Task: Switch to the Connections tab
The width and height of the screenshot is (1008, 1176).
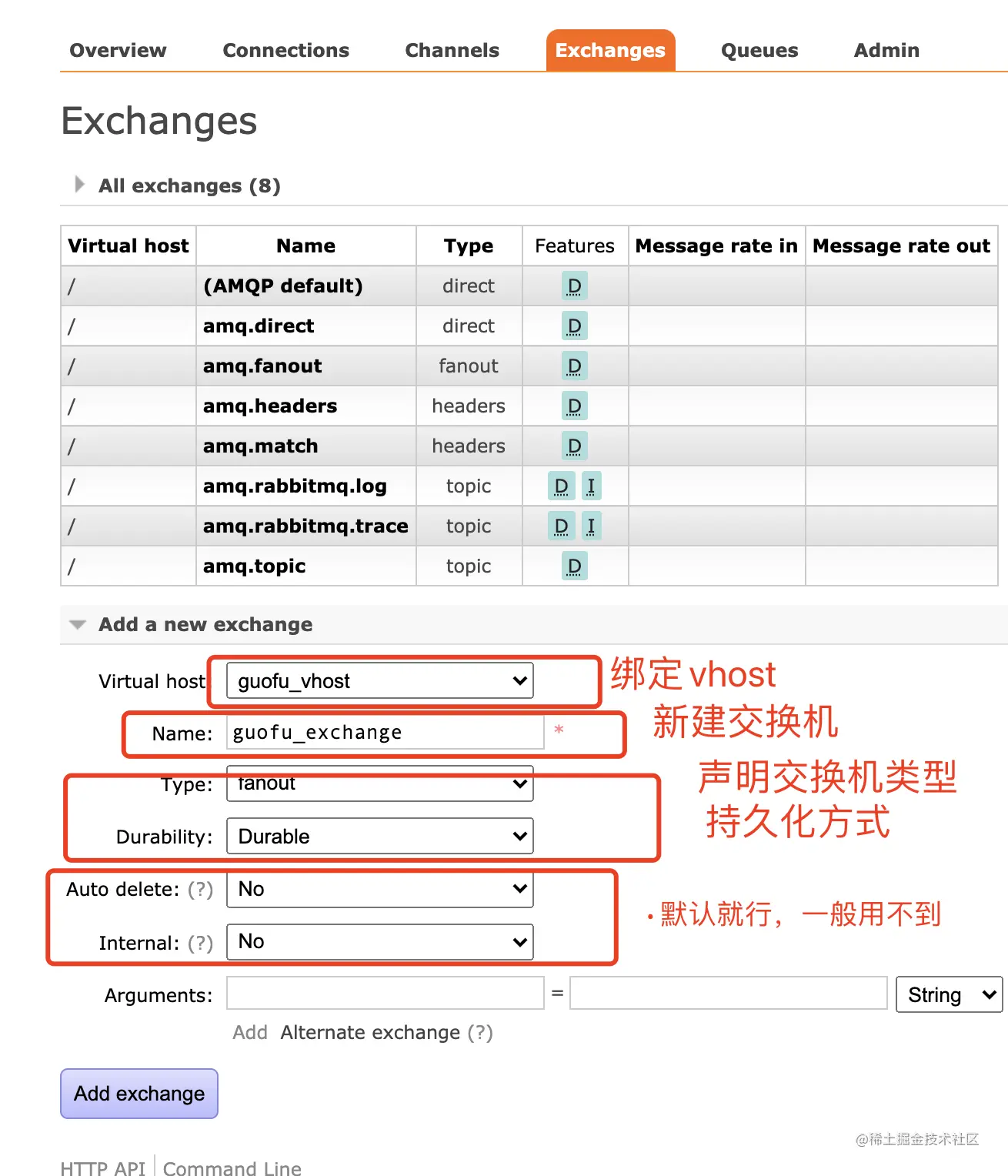Action: (x=285, y=50)
